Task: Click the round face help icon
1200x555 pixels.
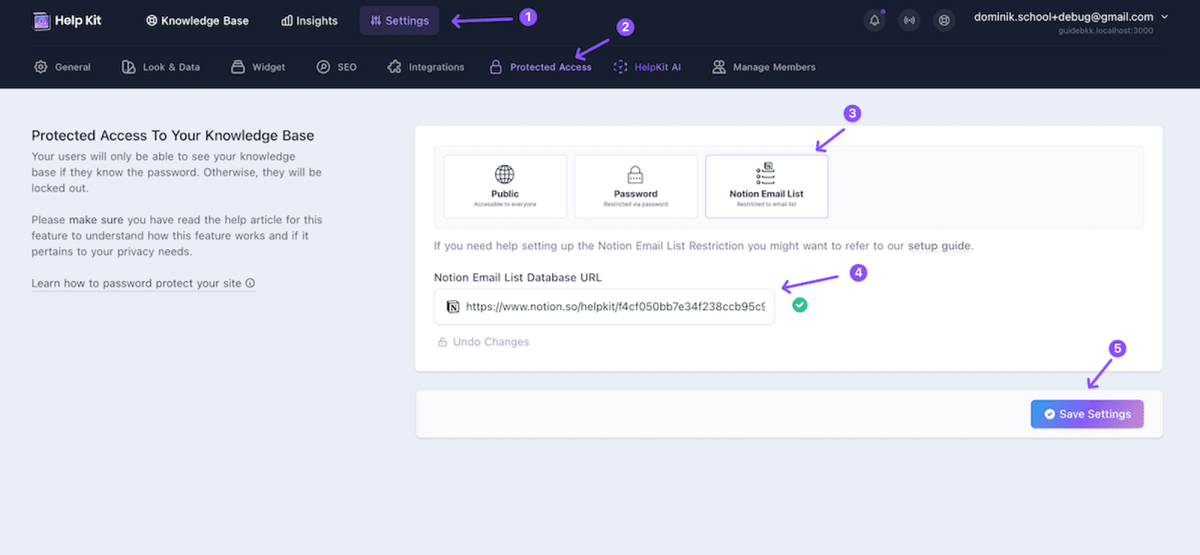Action: 943,20
